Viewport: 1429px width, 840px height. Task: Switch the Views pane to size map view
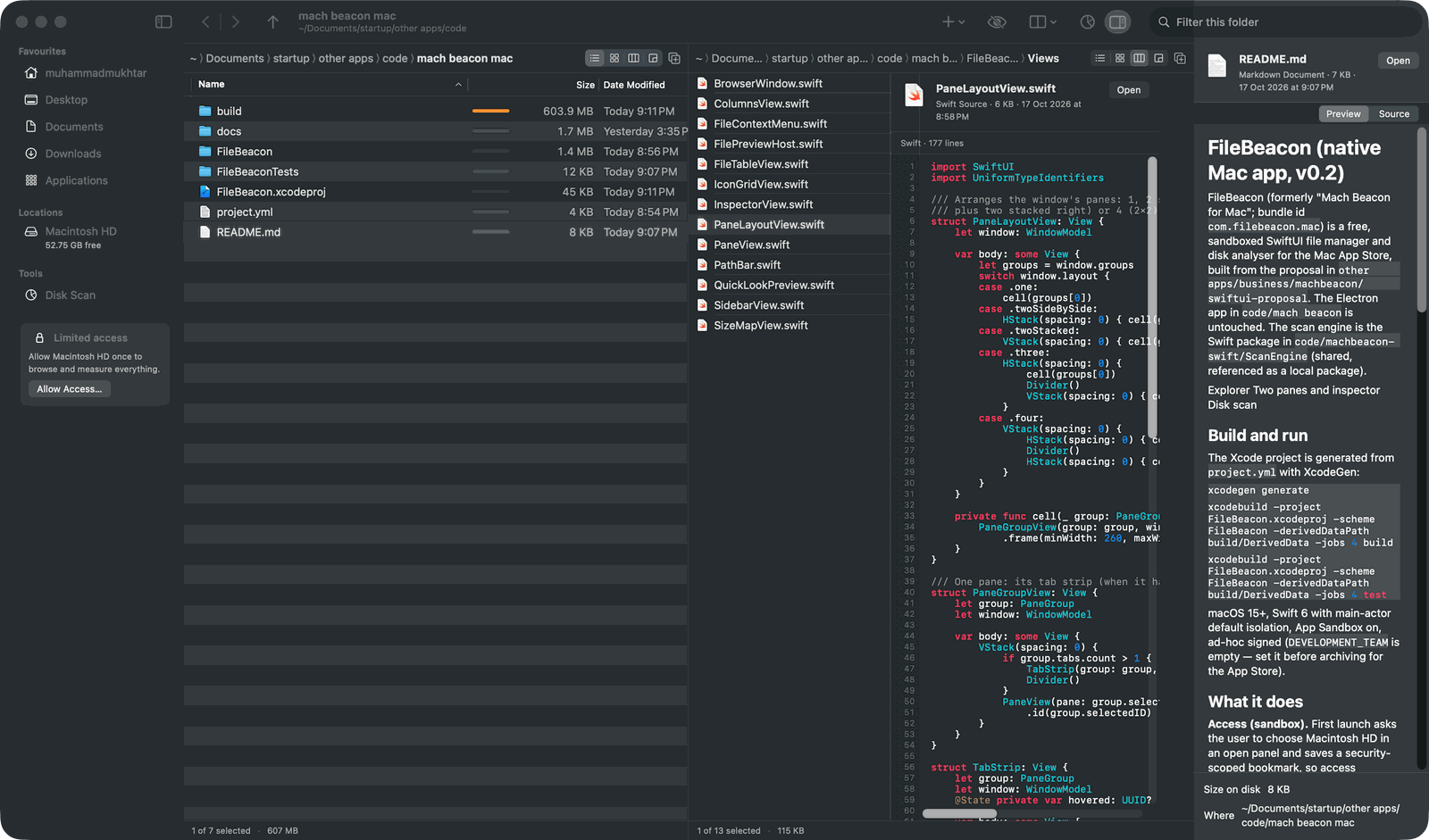pyautogui.click(x=1159, y=58)
